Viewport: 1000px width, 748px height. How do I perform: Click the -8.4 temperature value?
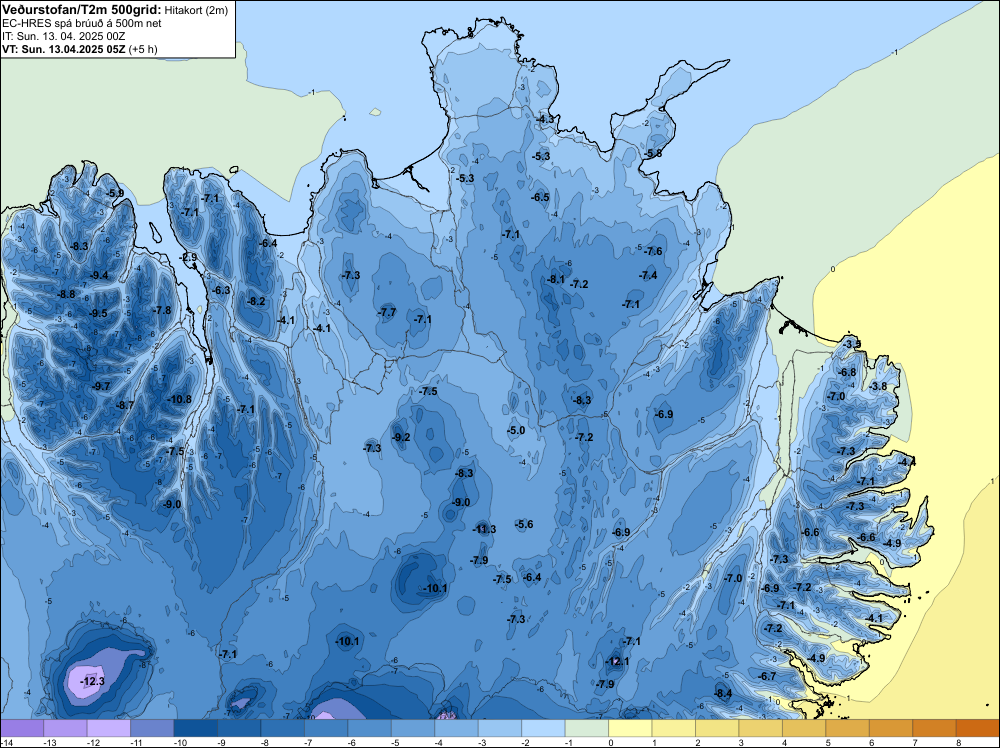723,694
